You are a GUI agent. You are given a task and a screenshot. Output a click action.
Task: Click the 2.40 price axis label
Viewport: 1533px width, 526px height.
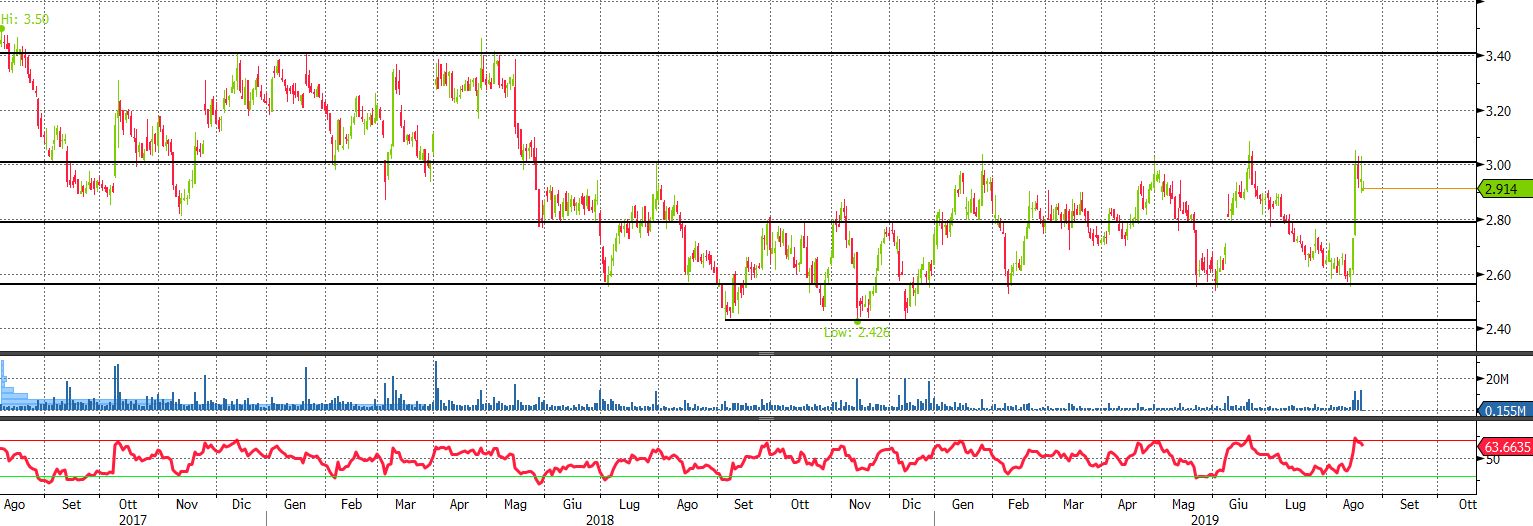pos(1497,329)
